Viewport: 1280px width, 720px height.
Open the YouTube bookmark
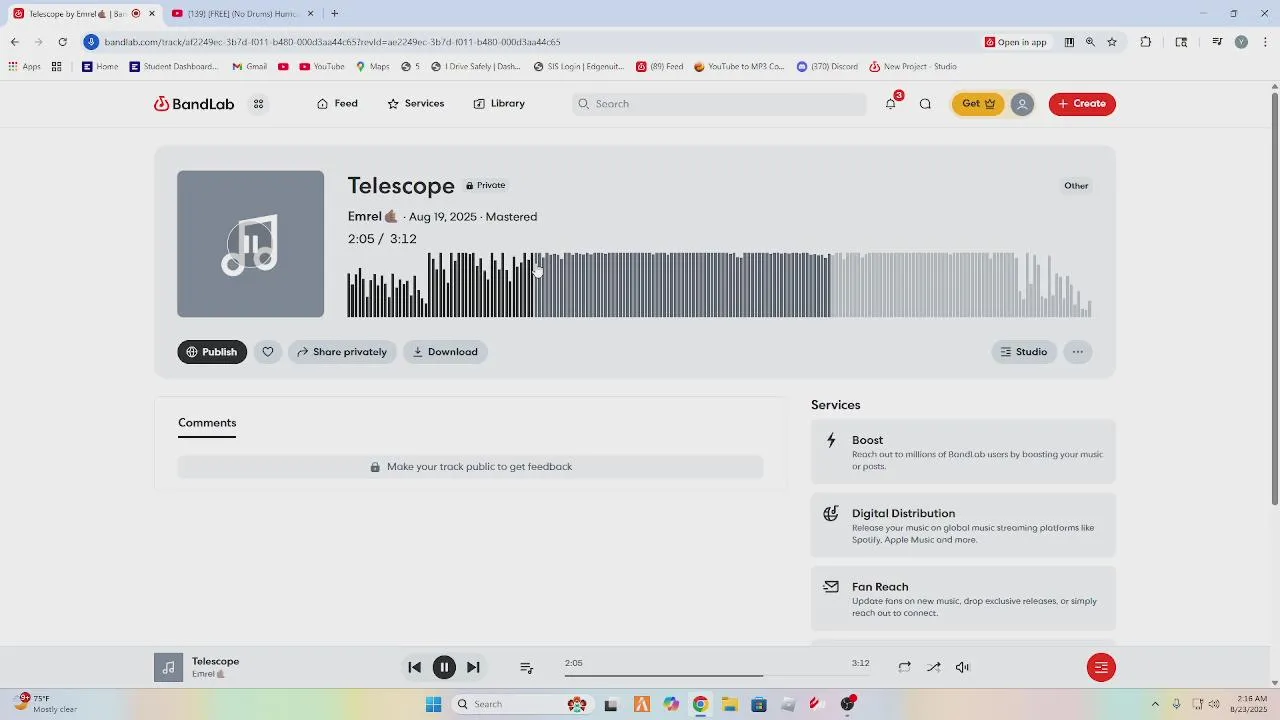[321, 67]
